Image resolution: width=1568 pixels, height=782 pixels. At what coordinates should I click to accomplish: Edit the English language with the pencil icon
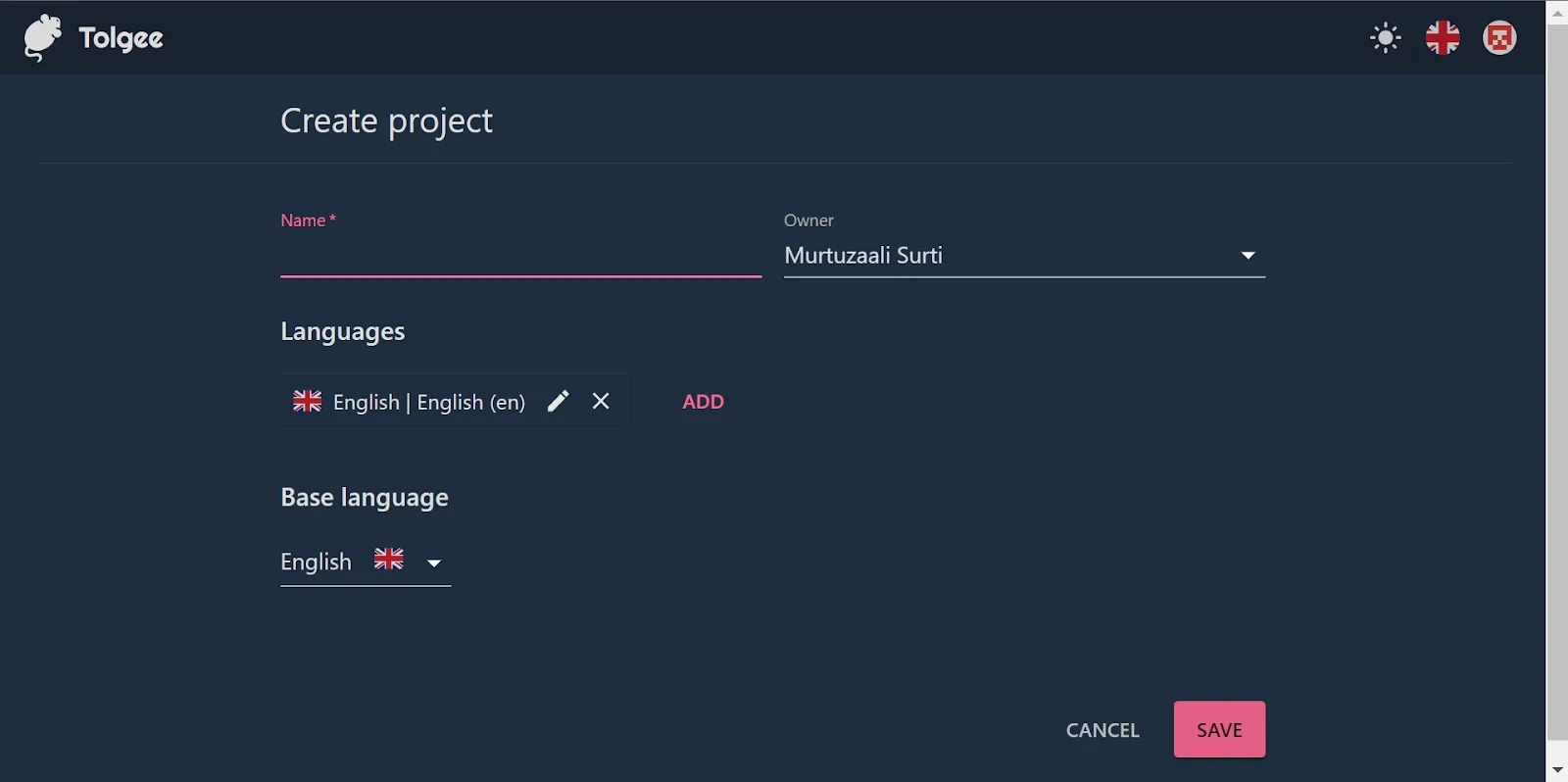coord(558,402)
